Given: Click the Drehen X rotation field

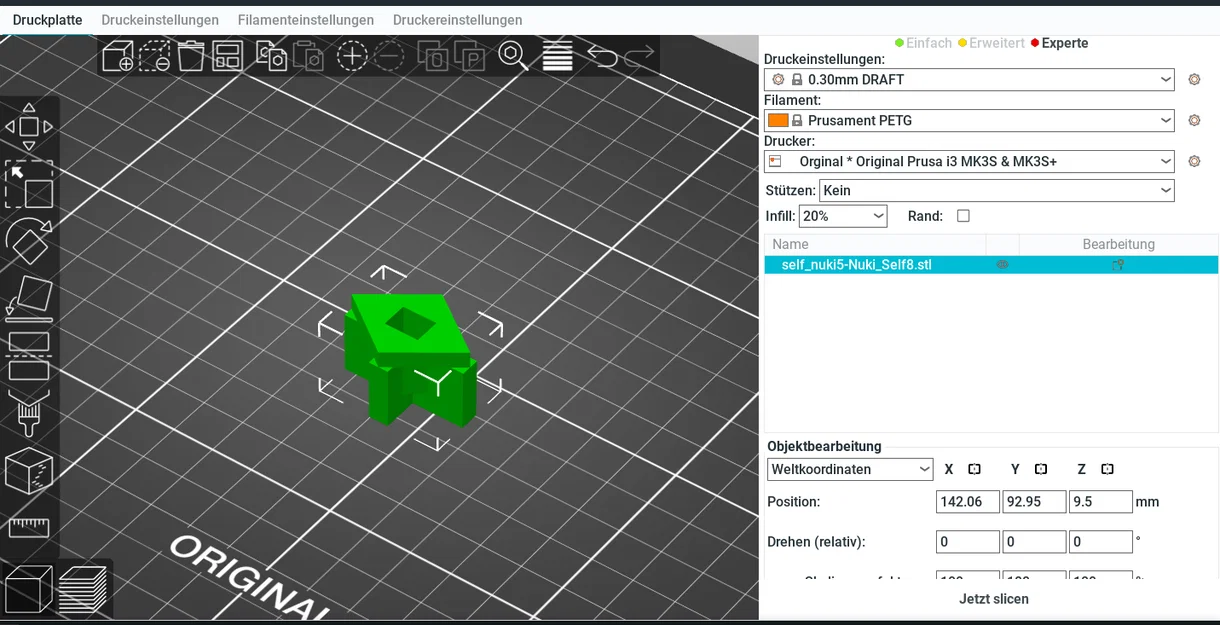Looking at the screenshot, I should (968, 542).
